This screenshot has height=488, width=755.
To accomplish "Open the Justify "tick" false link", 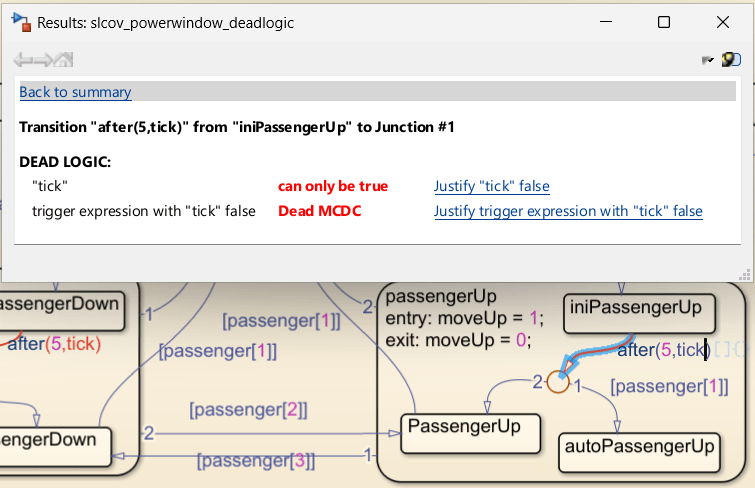I will point(491,186).
